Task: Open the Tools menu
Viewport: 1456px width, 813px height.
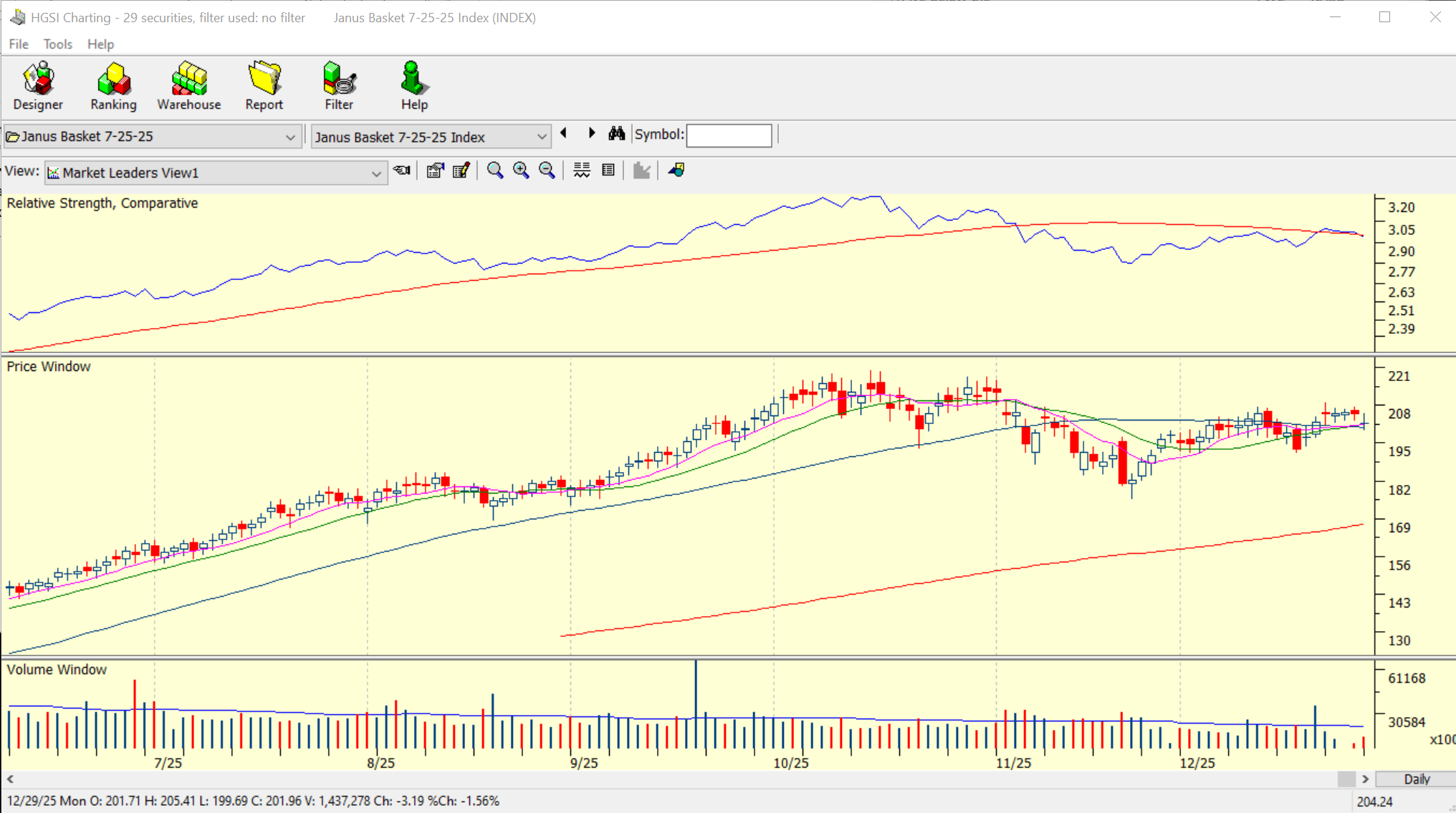Action: [x=57, y=44]
